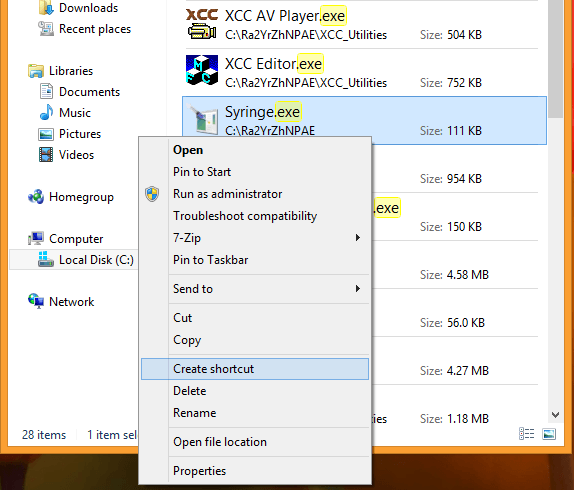
Task: Click the Syringe.exe file icon
Action: 202,119
